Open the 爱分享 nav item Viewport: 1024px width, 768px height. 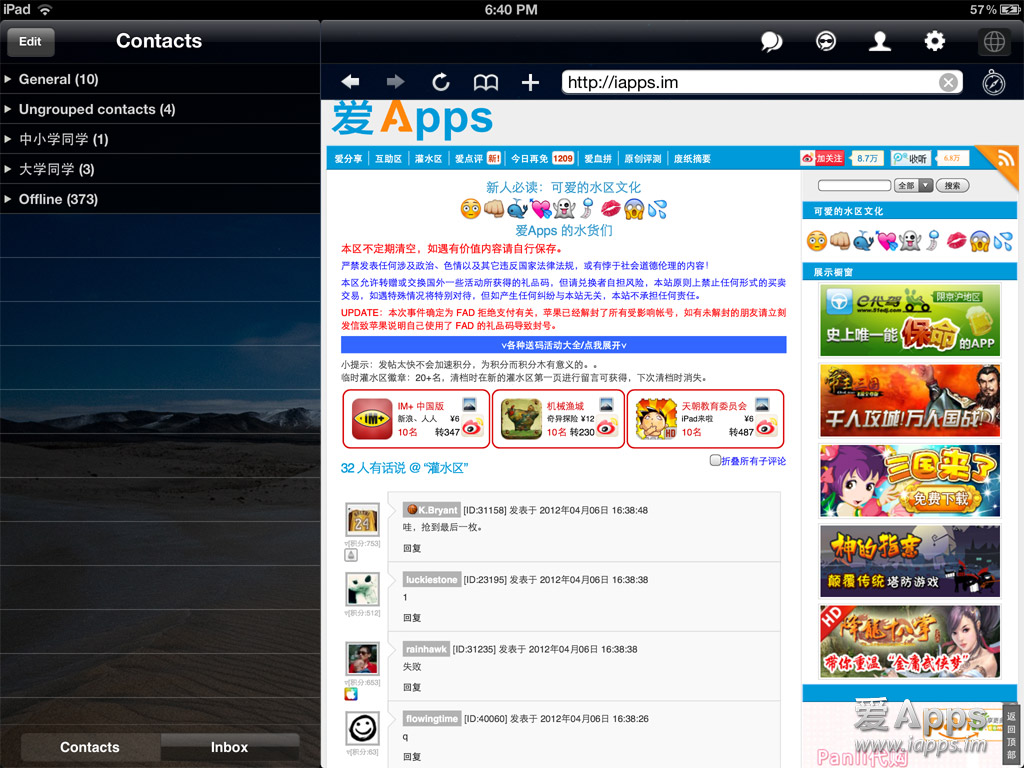pyautogui.click(x=348, y=159)
